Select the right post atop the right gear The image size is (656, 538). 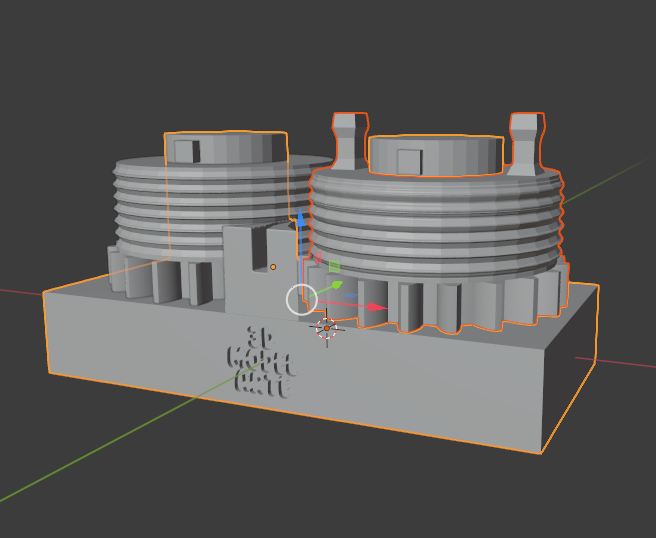(526, 143)
